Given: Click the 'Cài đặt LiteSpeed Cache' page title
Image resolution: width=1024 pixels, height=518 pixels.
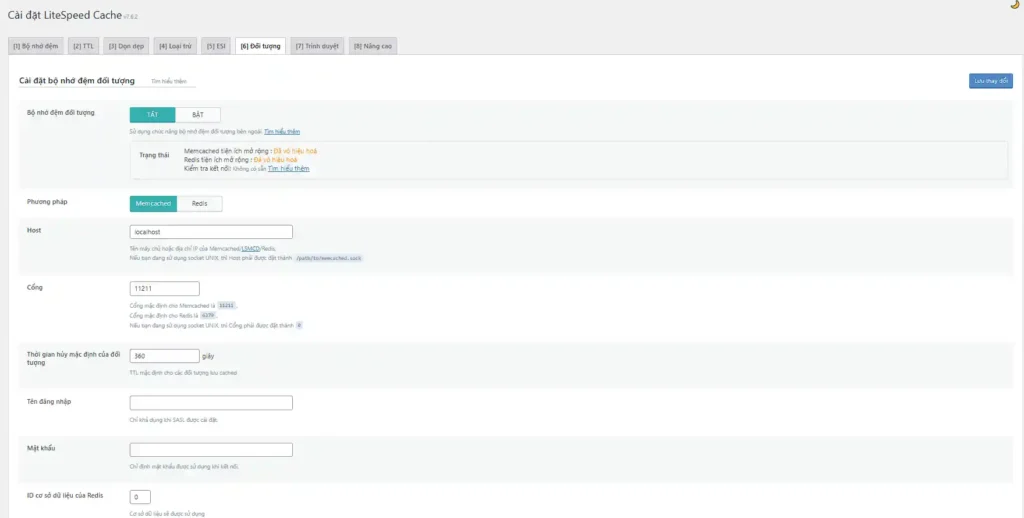Looking at the screenshot, I should click(65, 15).
